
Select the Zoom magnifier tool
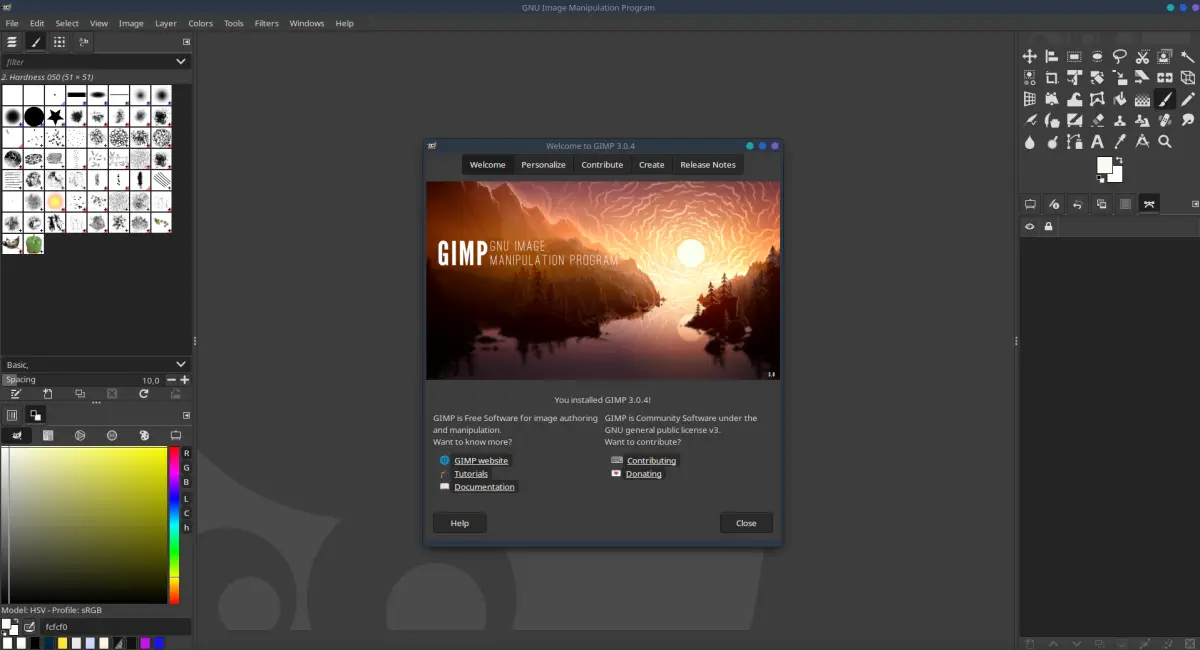1165,141
